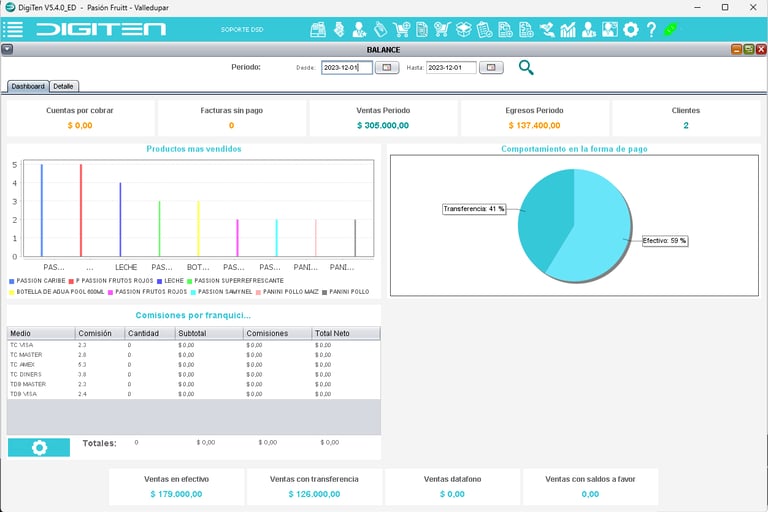Click red bar of P PASSION FRUTOS ROJOS
This screenshot has height=512, width=768.
click(81, 210)
